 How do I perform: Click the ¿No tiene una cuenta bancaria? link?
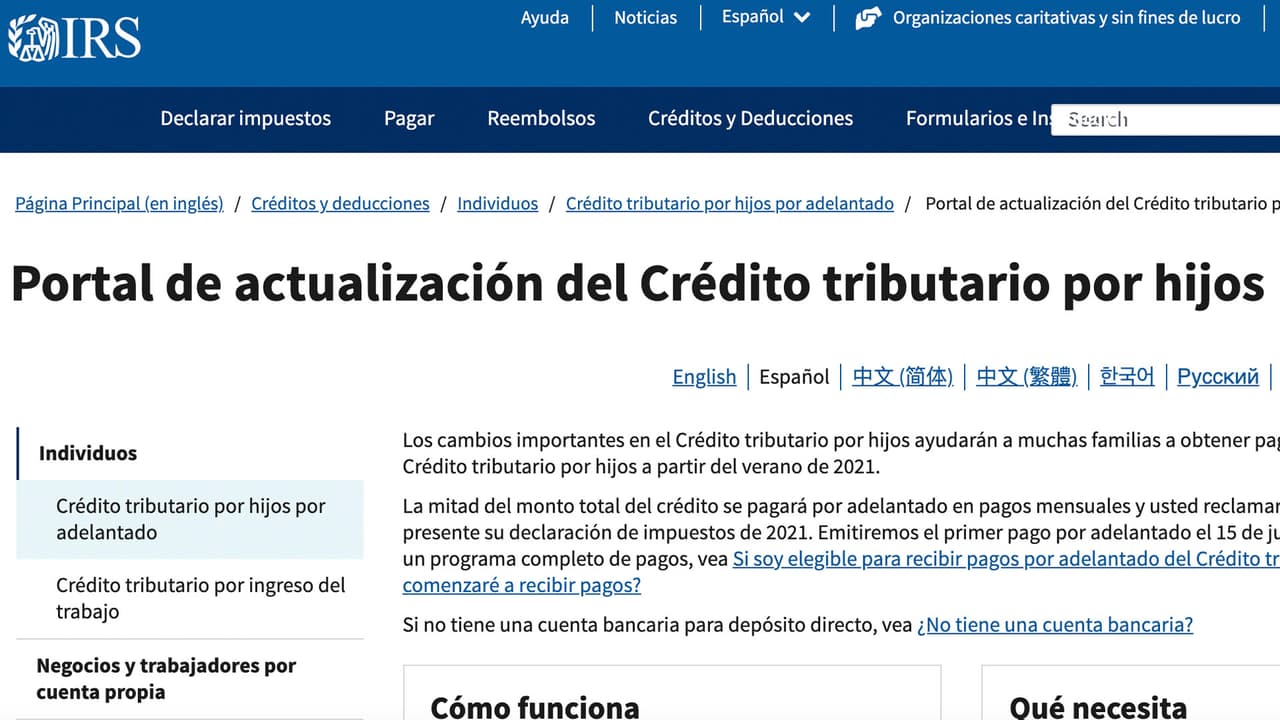click(1055, 624)
